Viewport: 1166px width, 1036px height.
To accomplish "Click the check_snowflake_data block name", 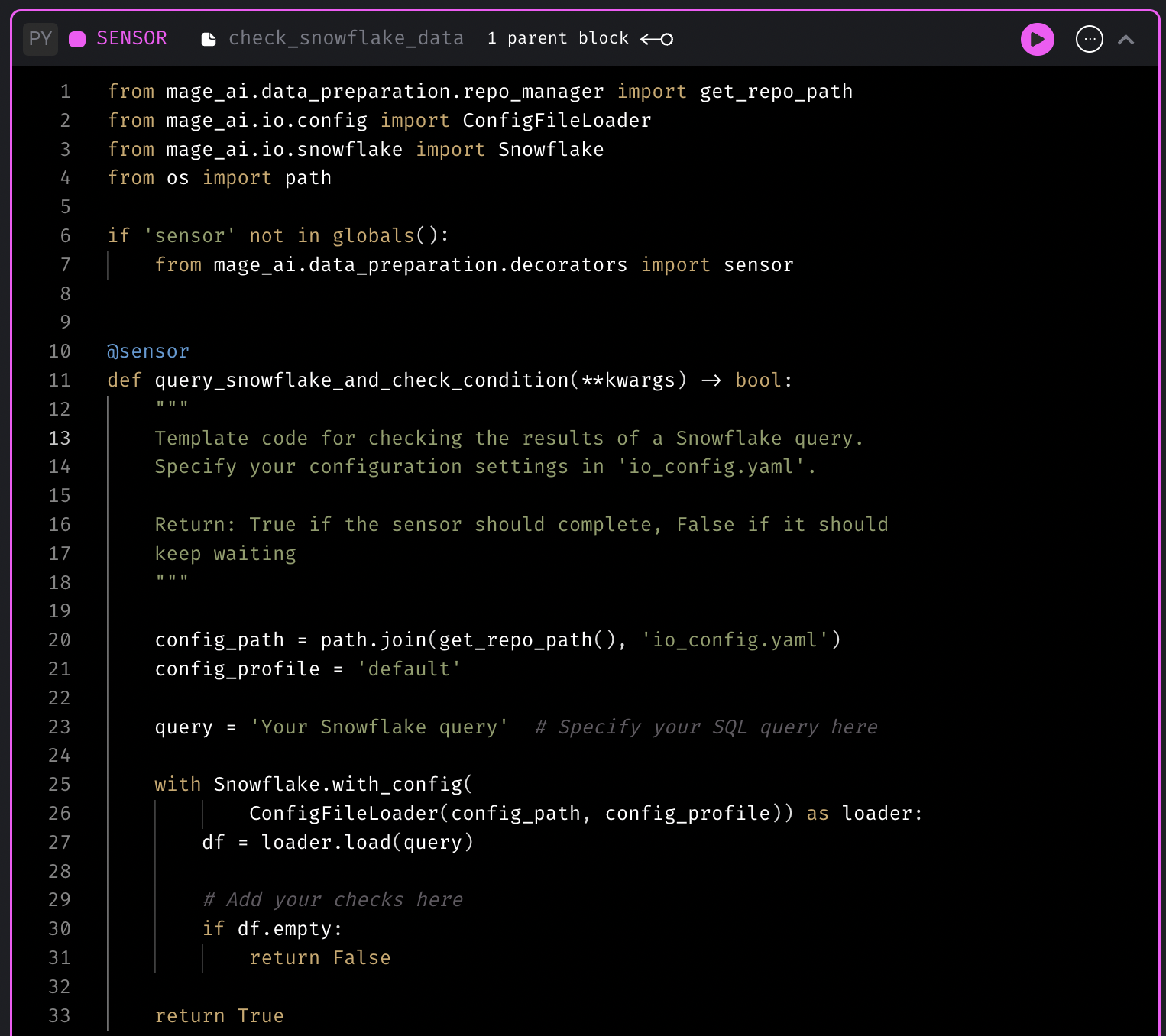I will click(x=346, y=38).
